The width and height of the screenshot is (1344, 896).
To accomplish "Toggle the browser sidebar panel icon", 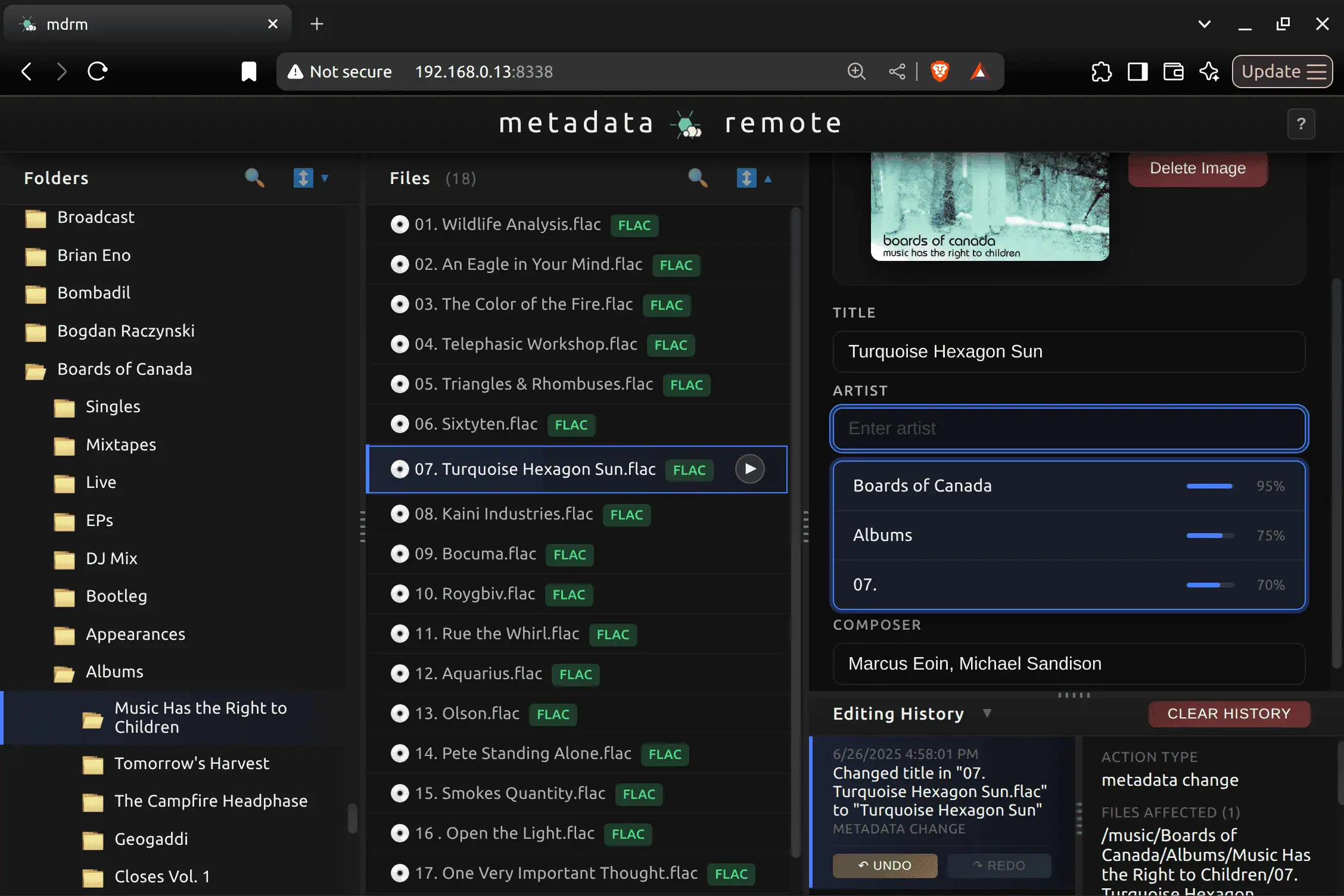I will tap(1137, 71).
